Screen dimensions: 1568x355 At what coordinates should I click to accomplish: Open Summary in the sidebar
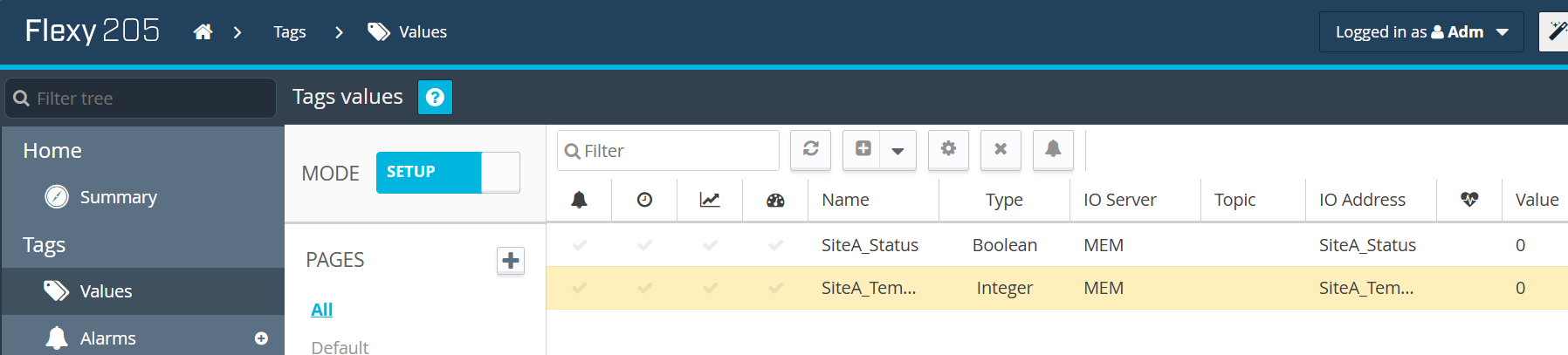pyautogui.click(x=118, y=197)
